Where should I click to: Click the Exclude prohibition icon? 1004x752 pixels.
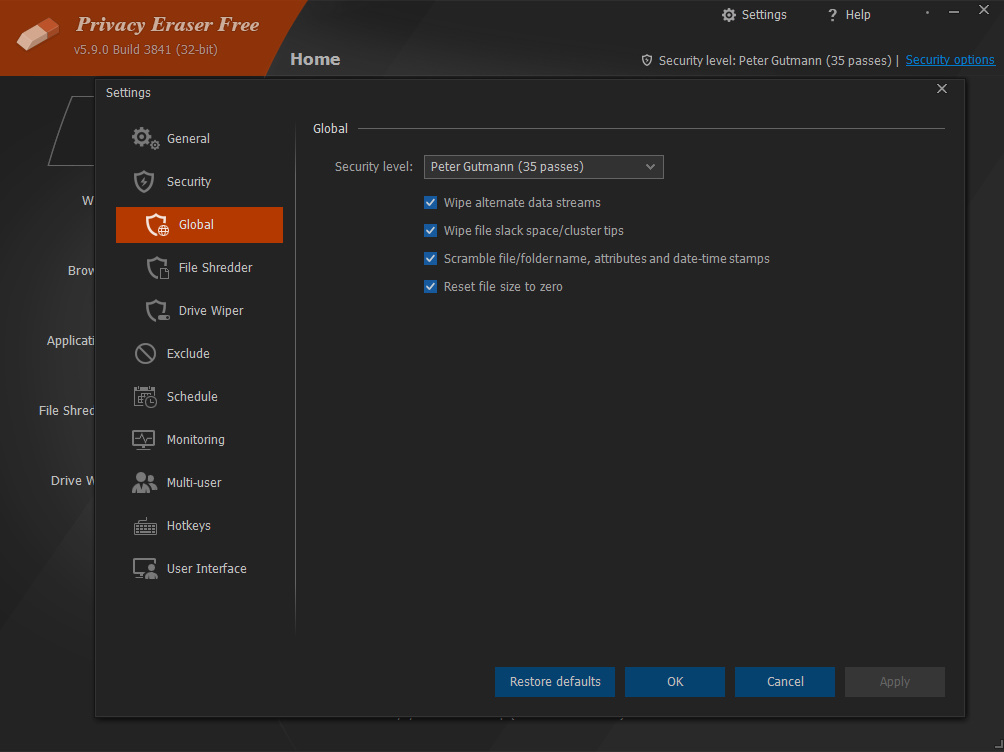(x=145, y=354)
